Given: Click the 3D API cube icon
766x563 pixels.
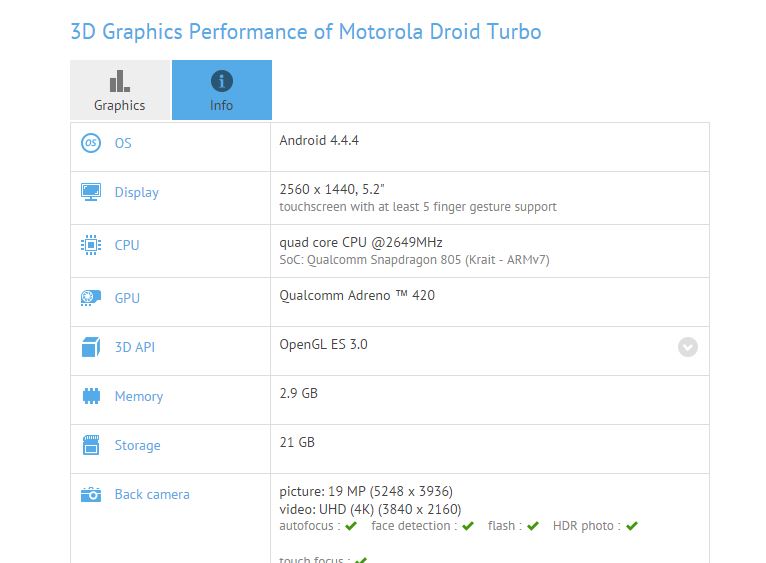Looking at the screenshot, I should point(91,347).
